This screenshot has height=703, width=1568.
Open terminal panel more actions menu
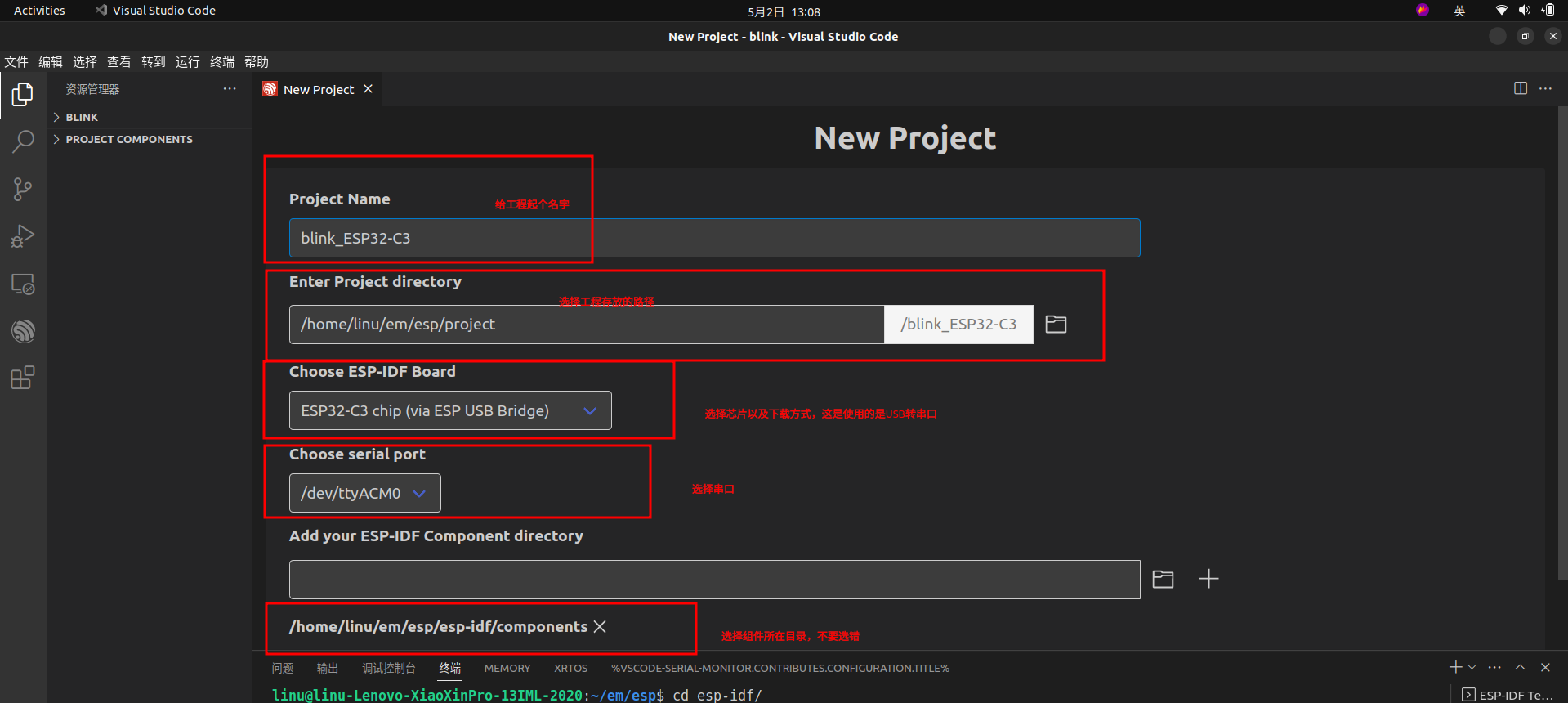point(1494,667)
